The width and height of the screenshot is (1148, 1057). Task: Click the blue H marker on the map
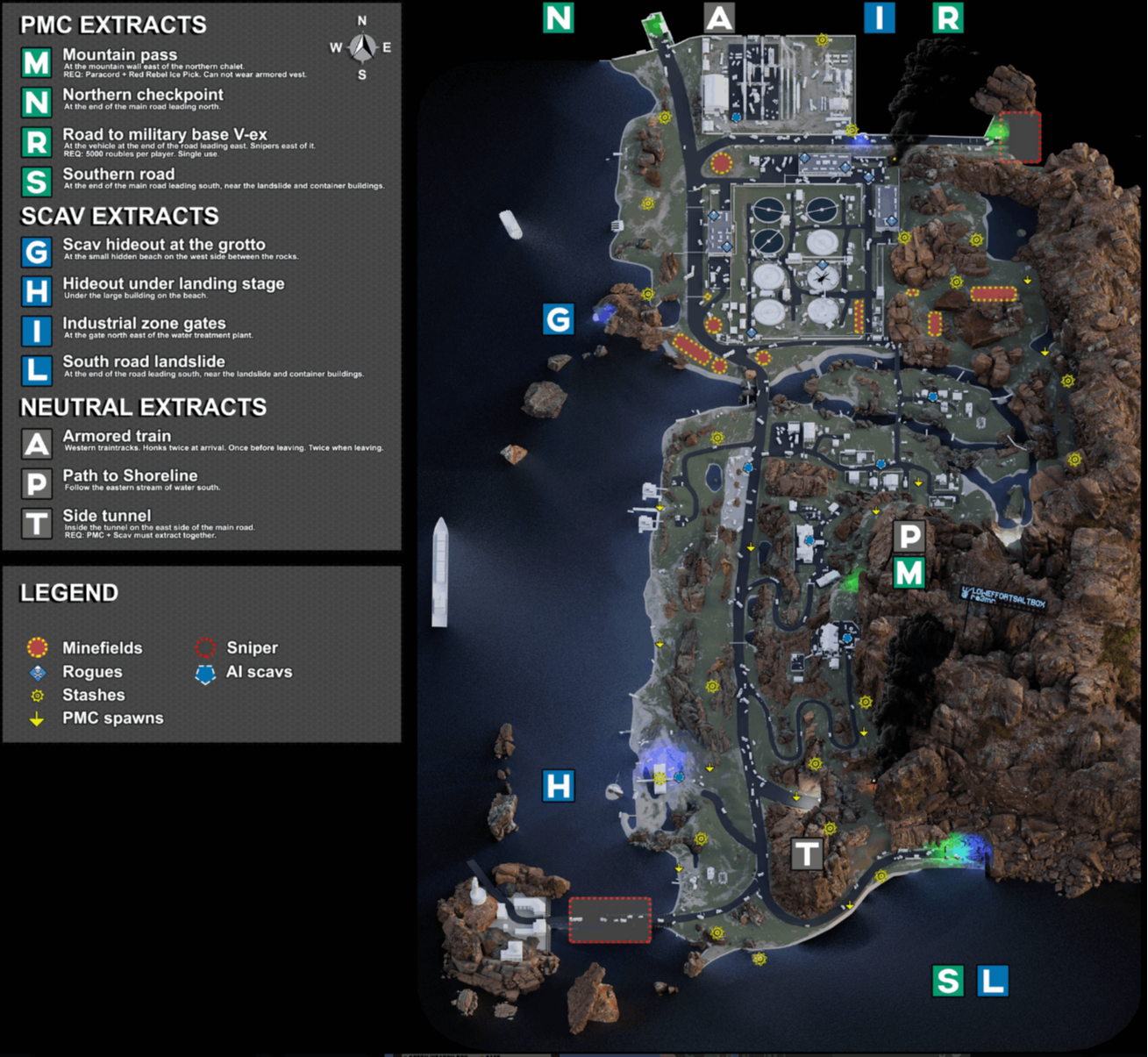559,786
